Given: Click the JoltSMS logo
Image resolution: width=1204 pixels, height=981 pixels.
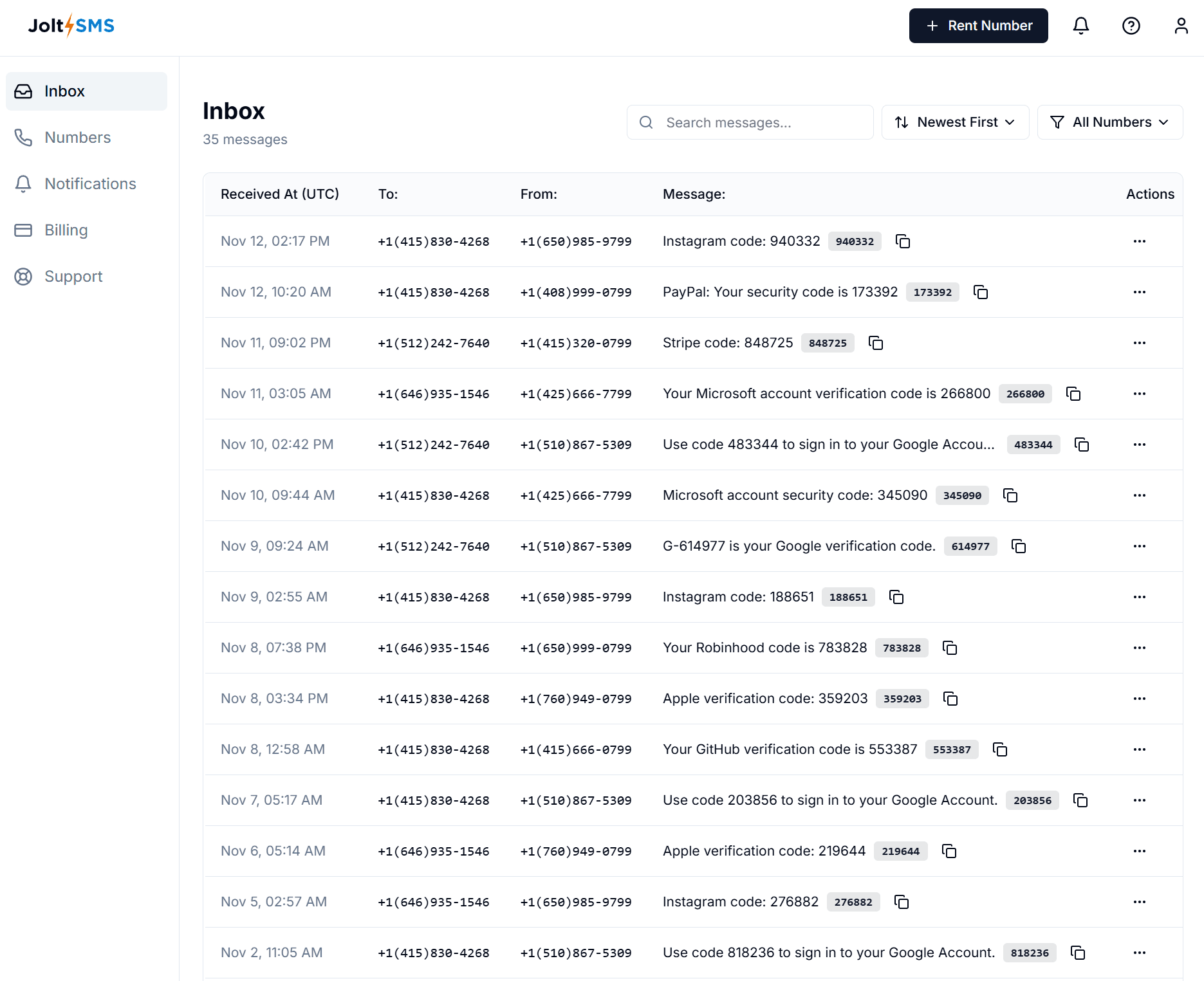Looking at the screenshot, I should (71, 25).
